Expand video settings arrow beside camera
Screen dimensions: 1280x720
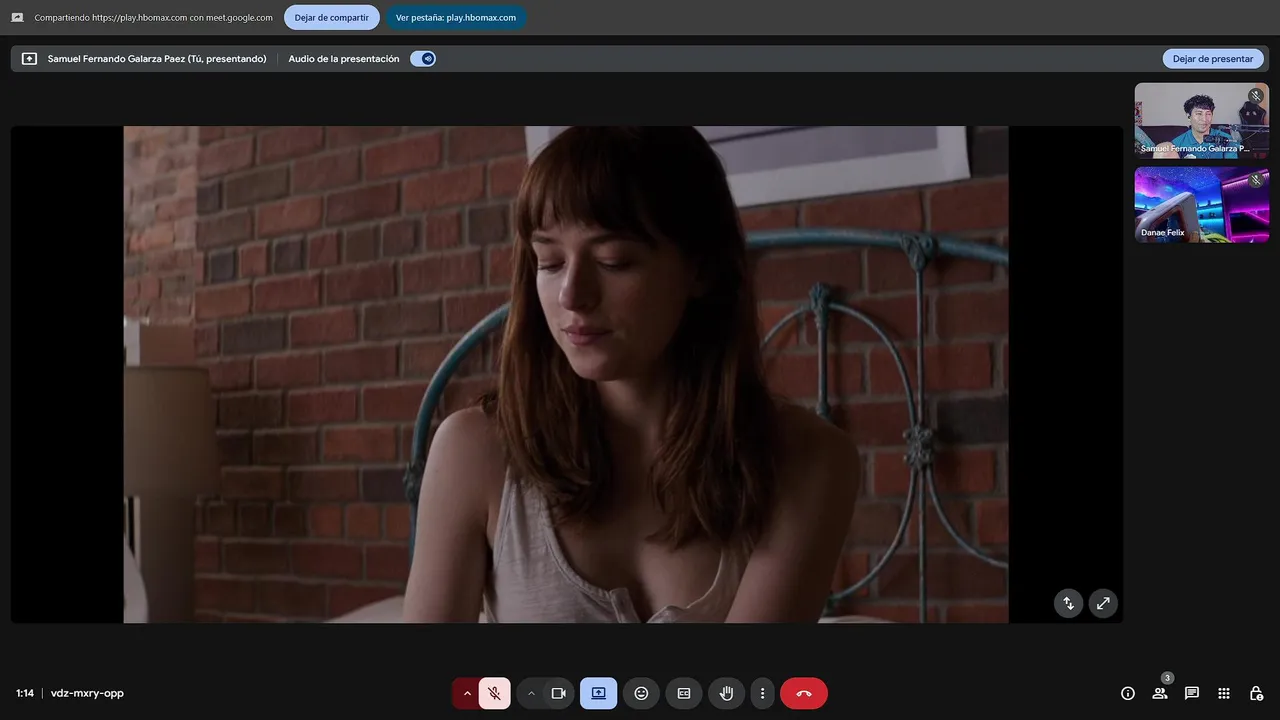(531, 693)
